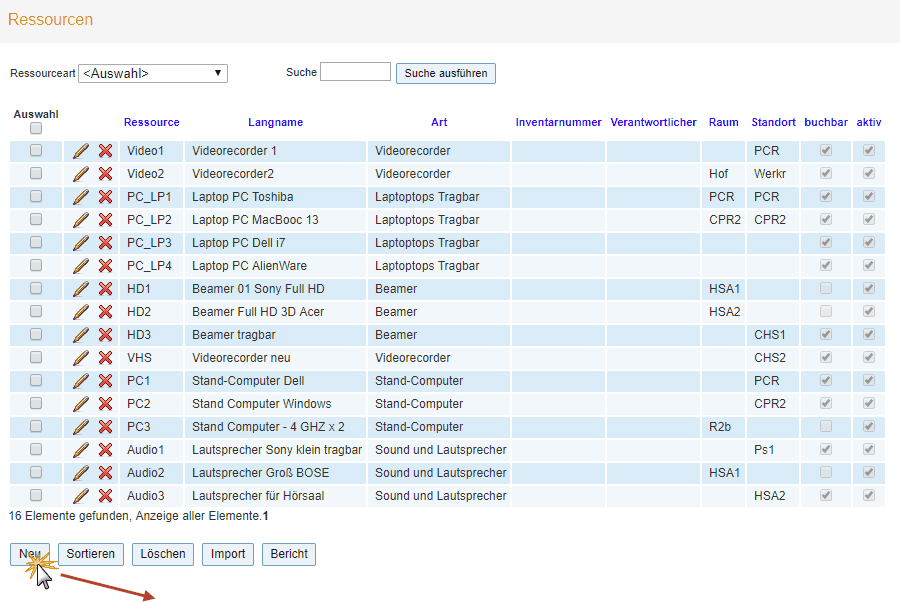Sort by buchbar column header
Screen dimensions: 900x602
point(826,122)
